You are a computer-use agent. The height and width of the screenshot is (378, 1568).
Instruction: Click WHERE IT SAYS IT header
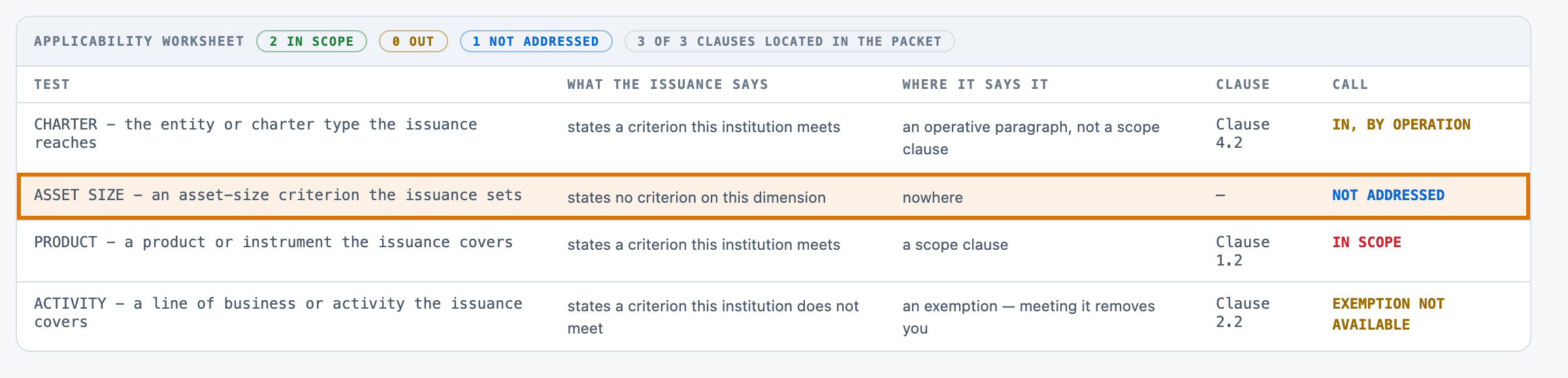[x=975, y=84]
